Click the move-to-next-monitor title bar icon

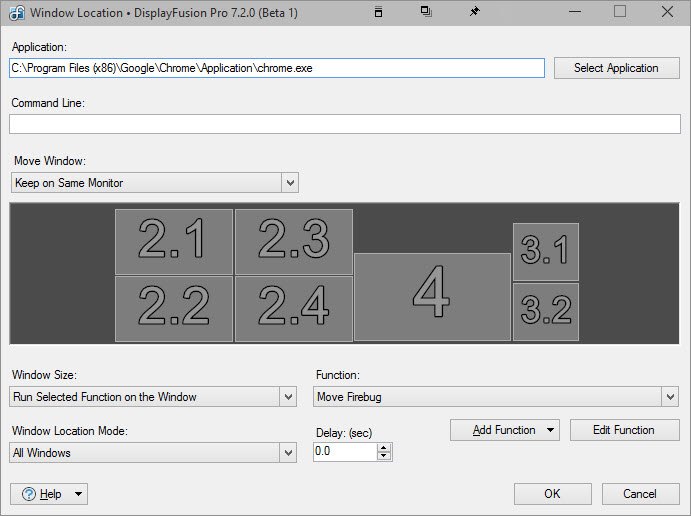click(426, 12)
